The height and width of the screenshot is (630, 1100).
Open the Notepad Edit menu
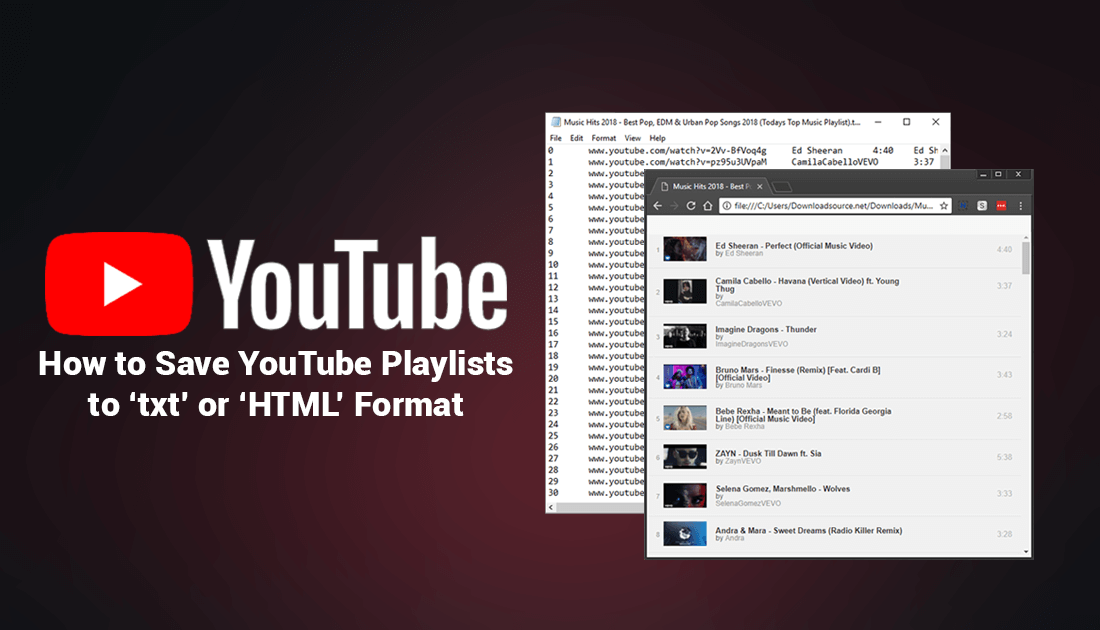click(577, 138)
